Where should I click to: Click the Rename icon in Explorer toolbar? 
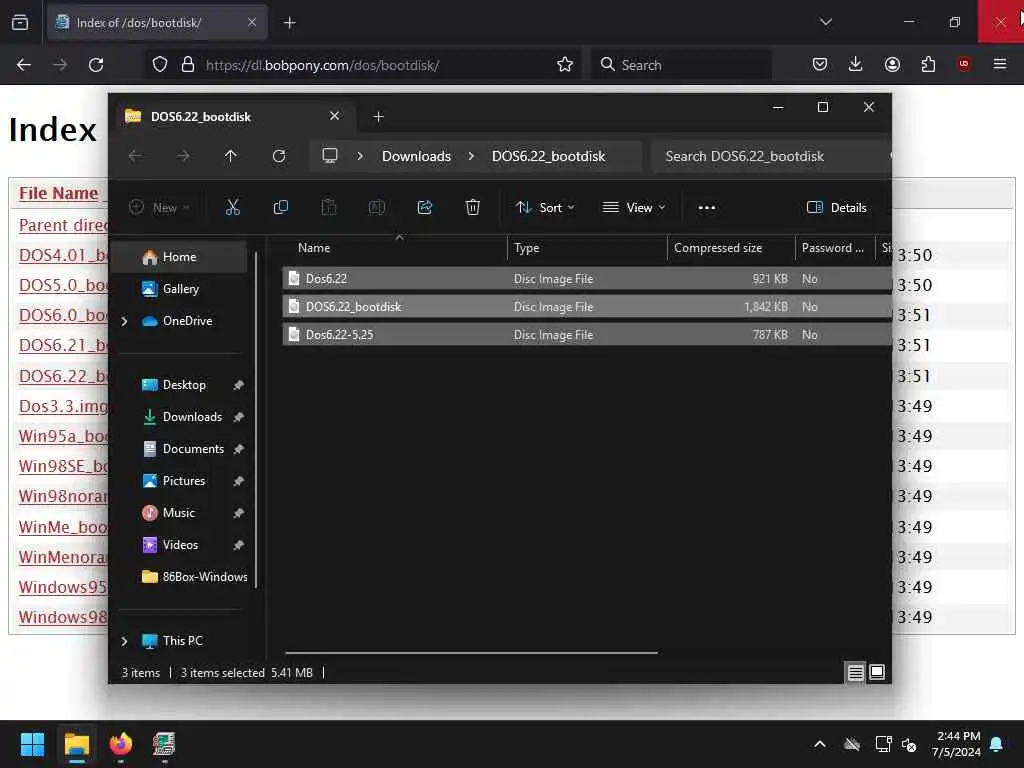pos(377,208)
